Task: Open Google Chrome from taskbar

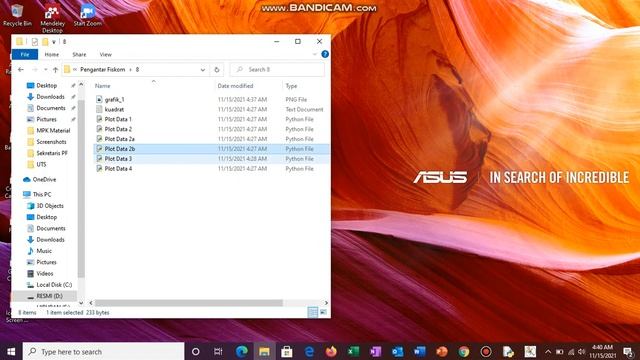Action: coord(464,351)
